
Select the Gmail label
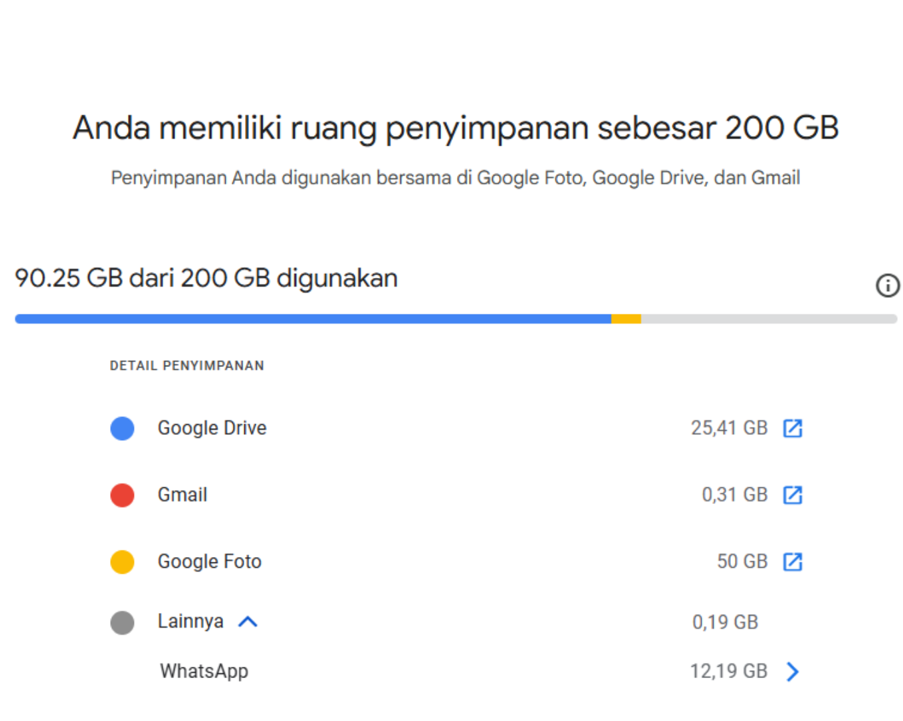tap(182, 495)
